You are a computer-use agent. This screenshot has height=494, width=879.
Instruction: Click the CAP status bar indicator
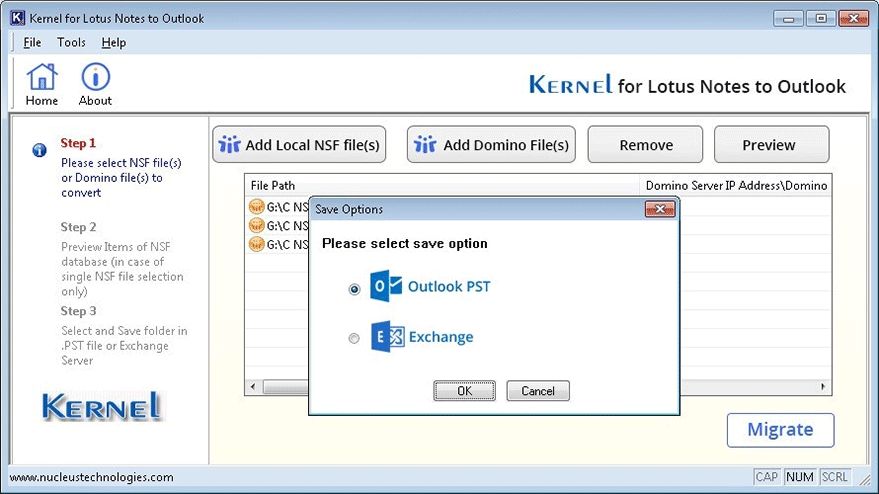766,477
